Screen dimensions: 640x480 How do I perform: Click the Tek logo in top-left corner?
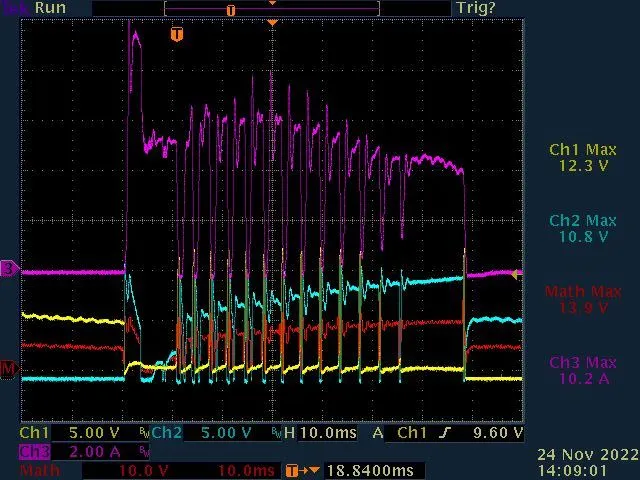14,8
